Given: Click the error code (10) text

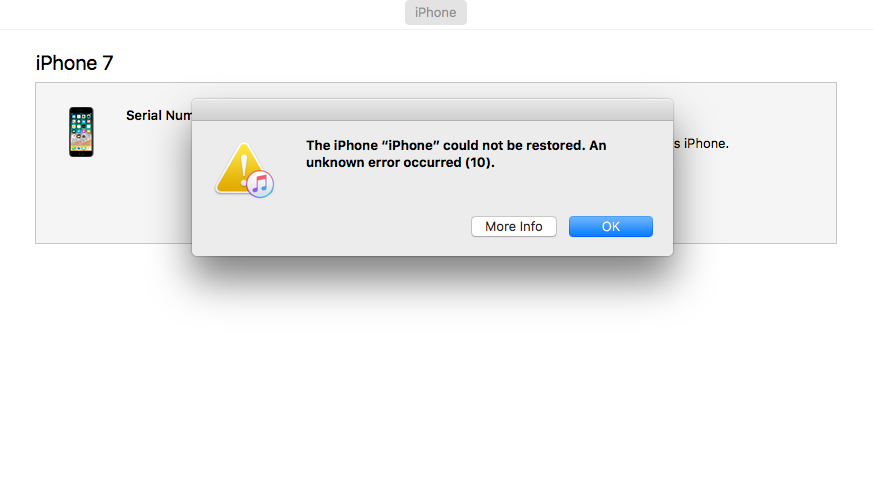Looking at the screenshot, I should point(478,163).
